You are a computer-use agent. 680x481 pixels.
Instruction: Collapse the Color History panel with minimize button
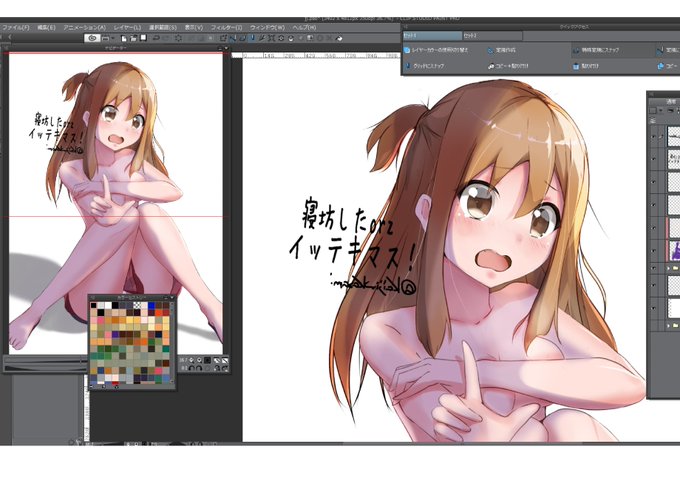(166, 298)
